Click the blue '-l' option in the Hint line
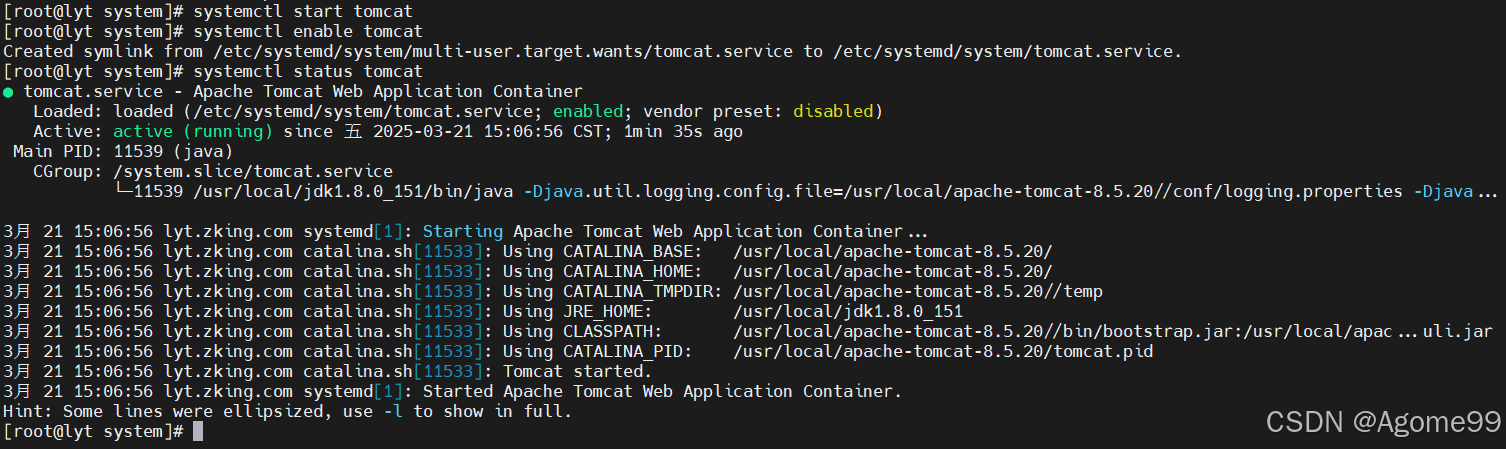The height and width of the screenshot is (449, 1506). [x=393, y=412]
